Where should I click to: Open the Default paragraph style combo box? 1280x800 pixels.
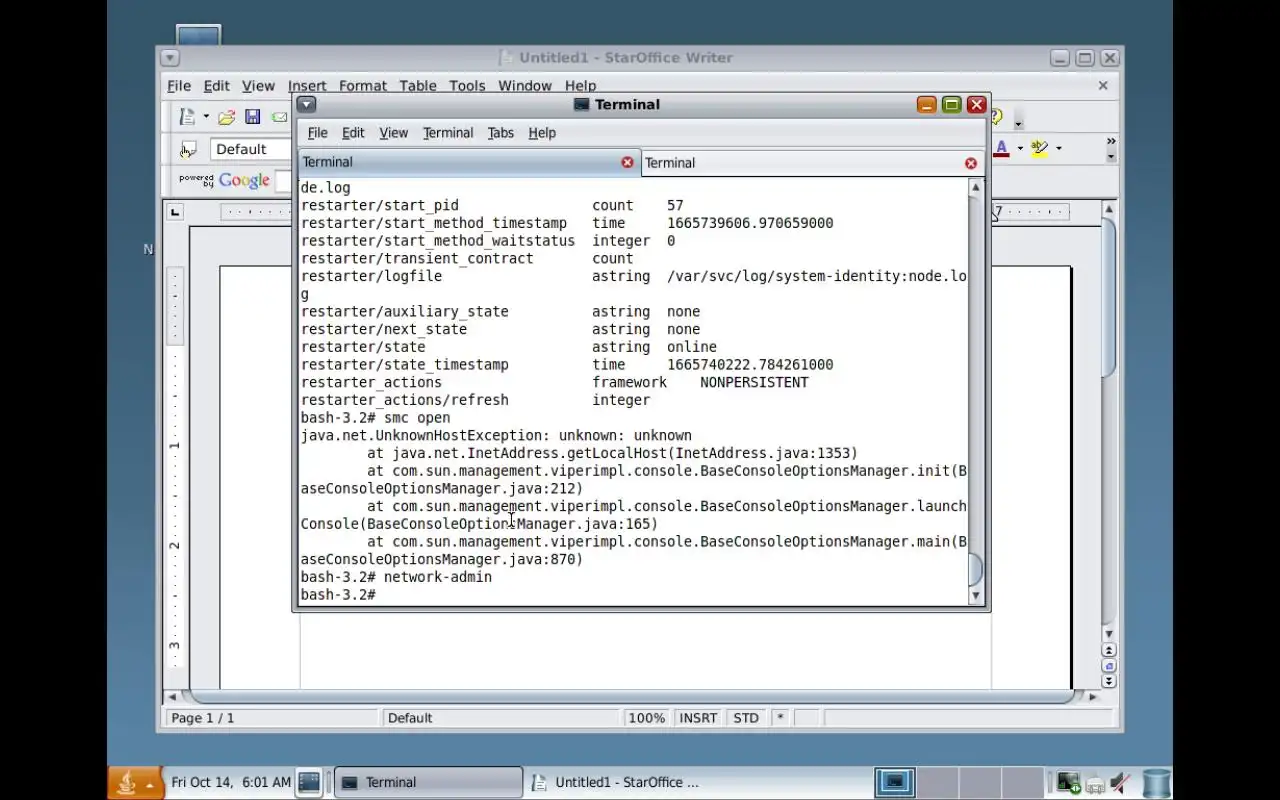pos(252,149)
